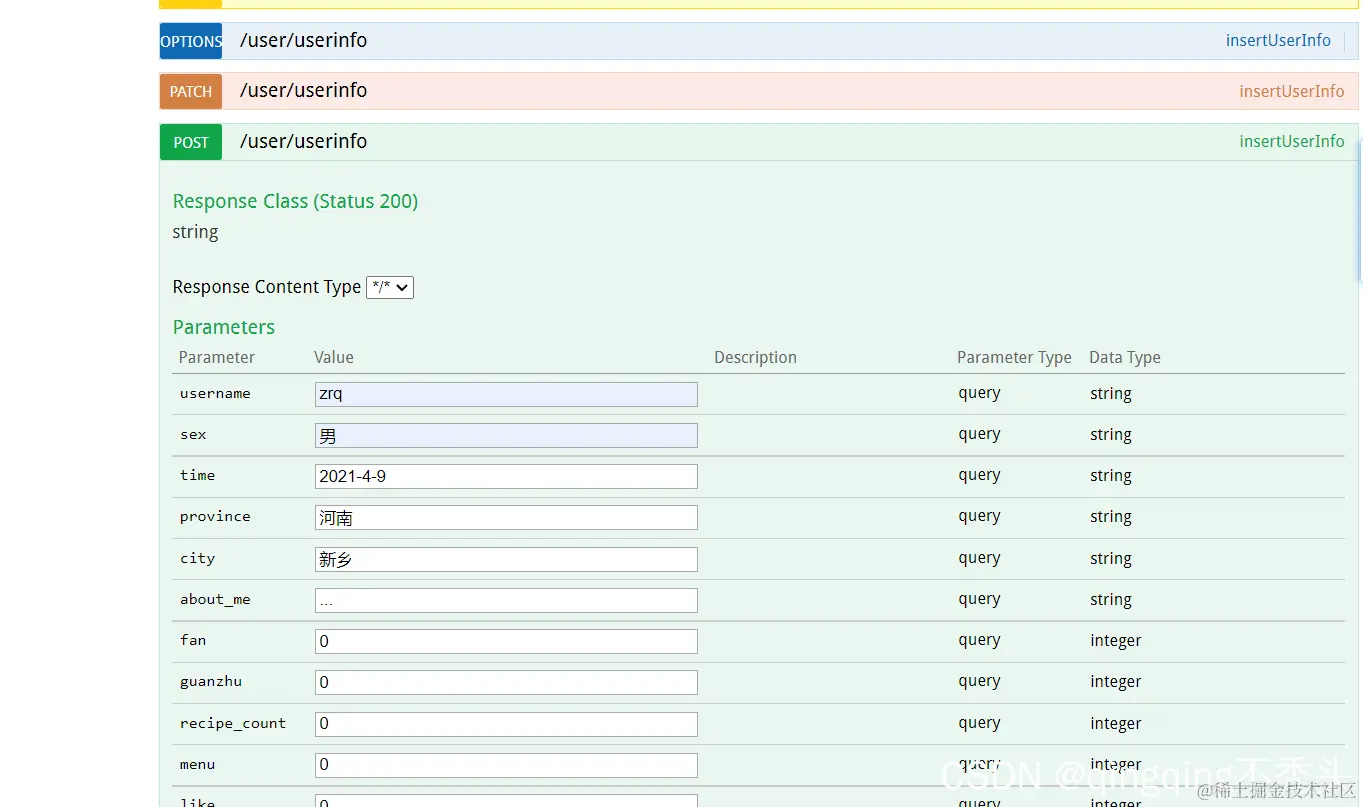Click the query parameter type for username
This screenshot has height=807, width=1363.
click(x=979, y=393)
